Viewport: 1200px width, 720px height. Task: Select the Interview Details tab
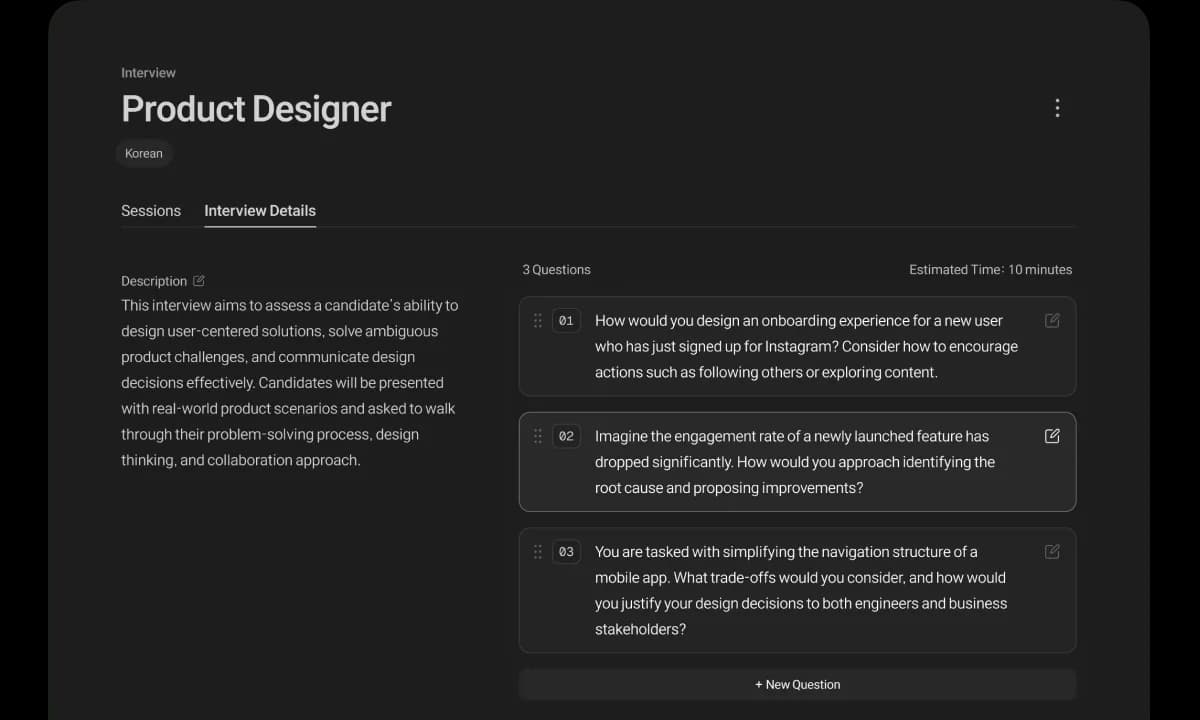[x=260, y=211]
